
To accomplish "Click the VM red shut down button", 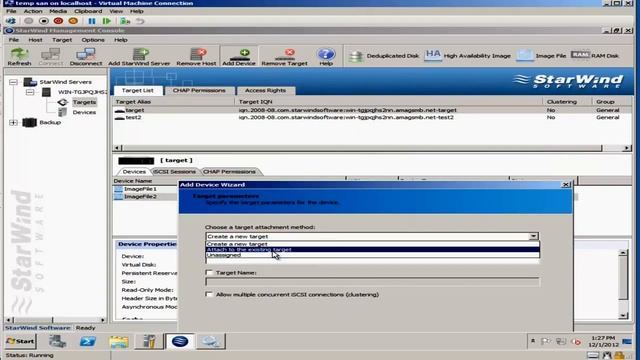I will coord(58,21).
